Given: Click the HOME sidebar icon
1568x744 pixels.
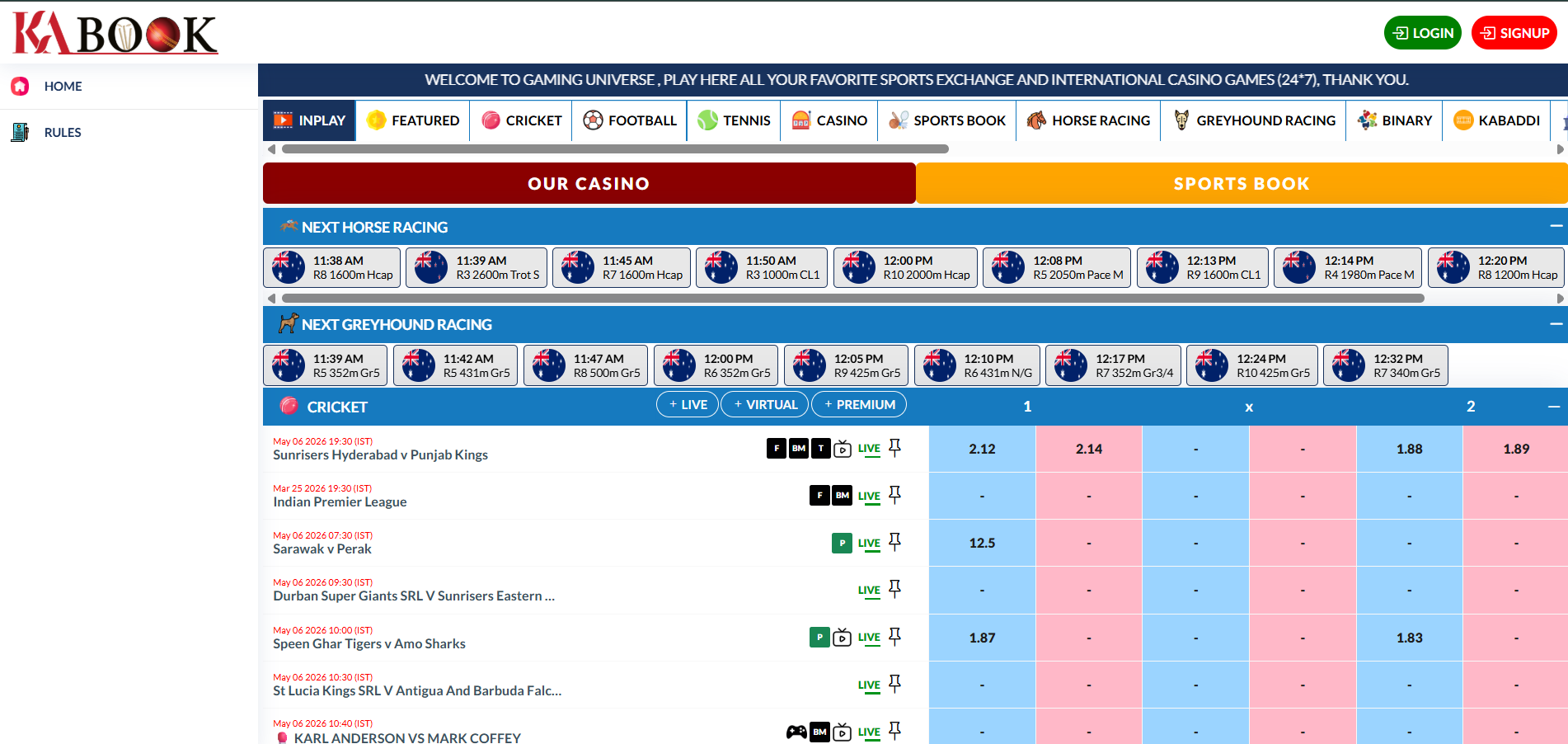Looking at the screenshot, I should point(20,86).
